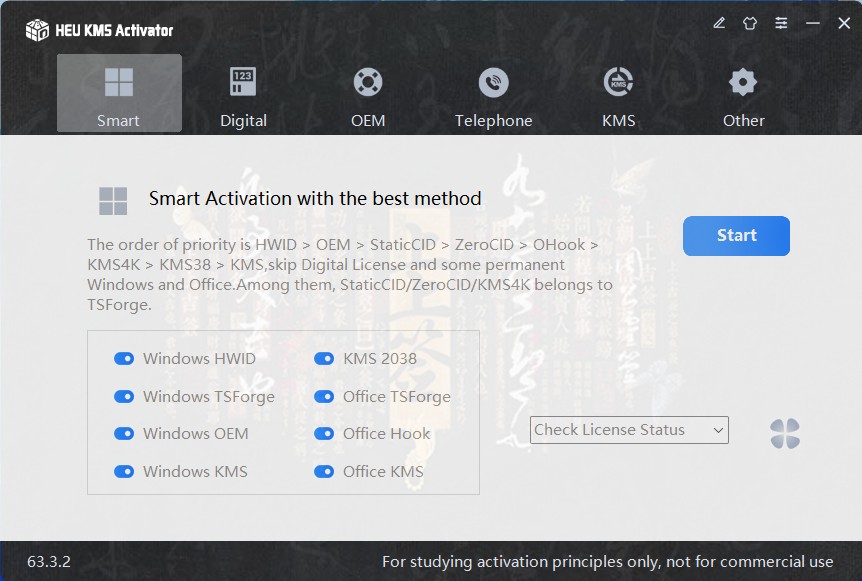Open the sliders settings icon in title bar
Image resolution: width=862 pixels, height=581 pixels.
point(781,23)
